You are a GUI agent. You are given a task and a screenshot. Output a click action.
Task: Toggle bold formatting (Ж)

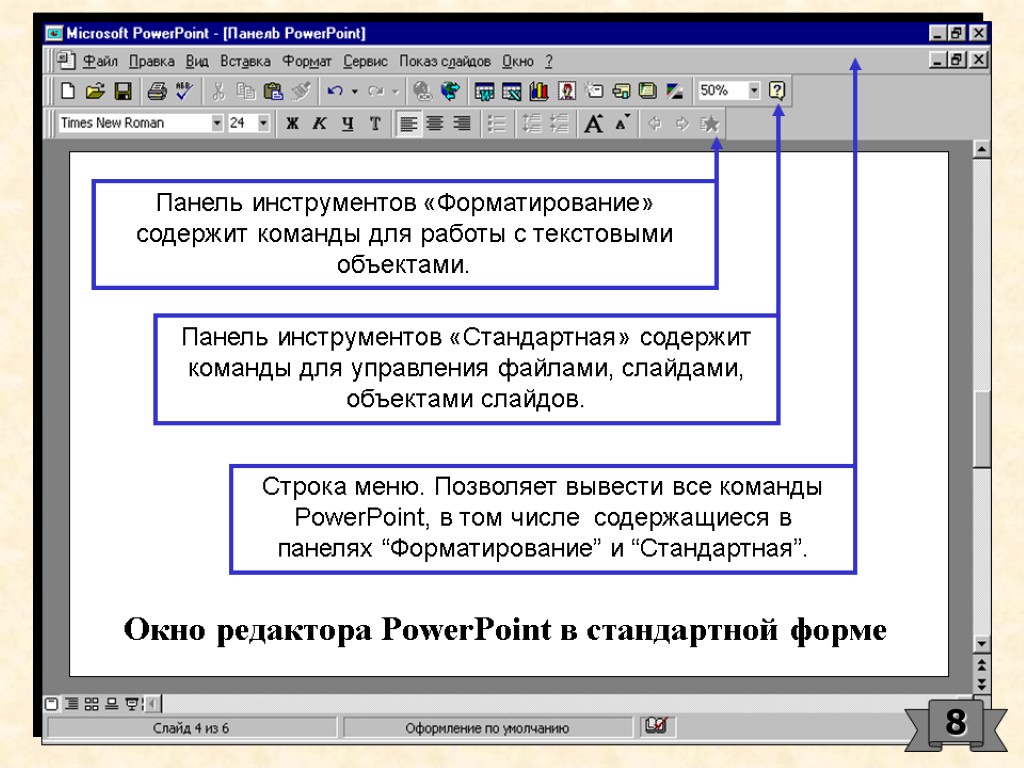coord(293,123)
